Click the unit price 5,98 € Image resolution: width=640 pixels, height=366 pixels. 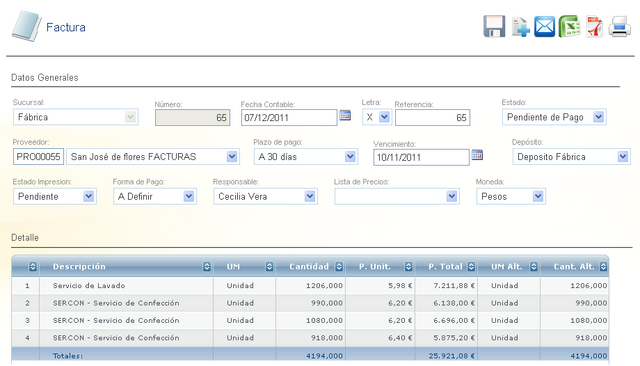(x=400, y=286)
